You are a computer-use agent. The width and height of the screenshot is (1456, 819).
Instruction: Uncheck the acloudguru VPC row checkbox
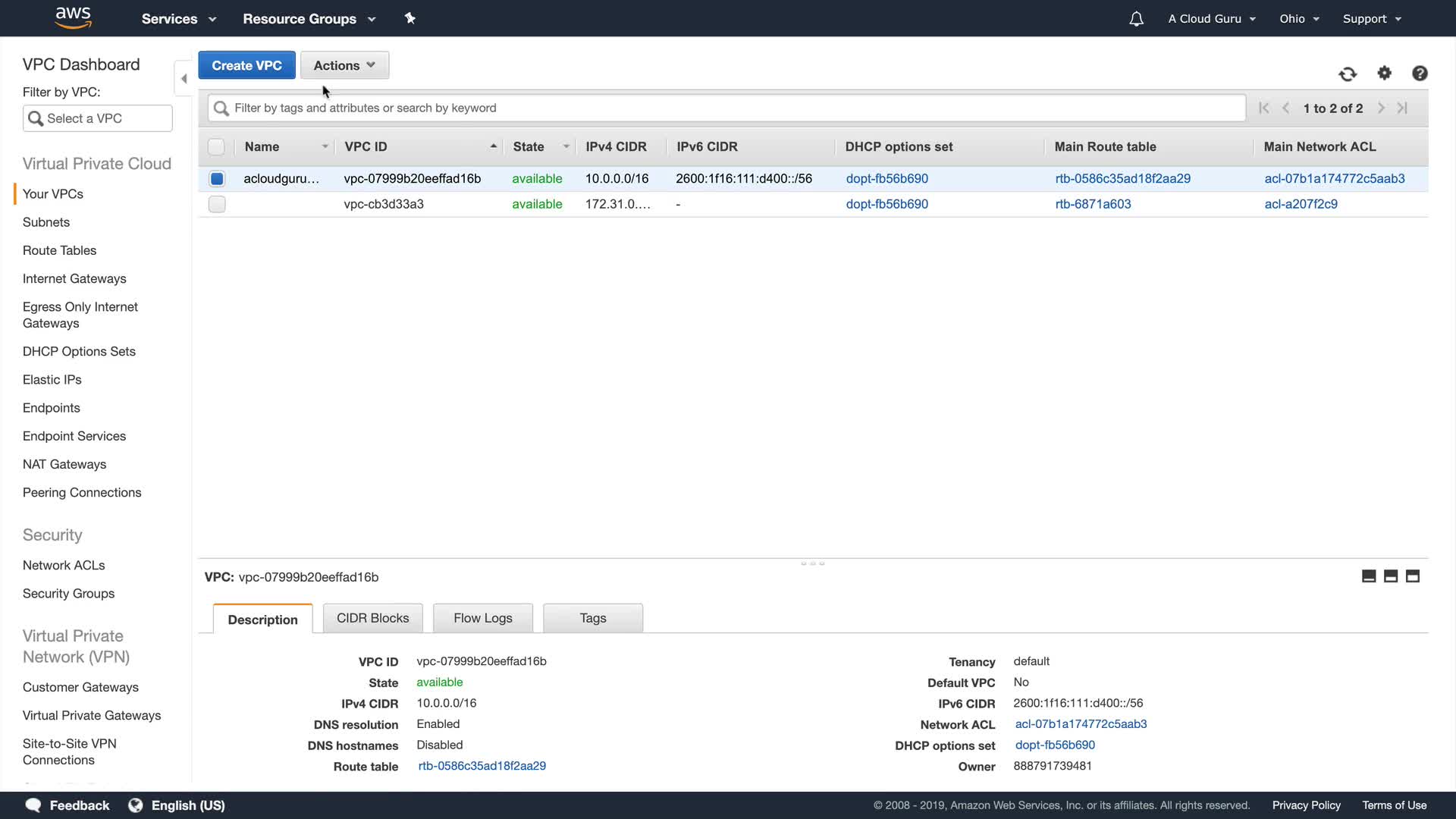point(217,179)
